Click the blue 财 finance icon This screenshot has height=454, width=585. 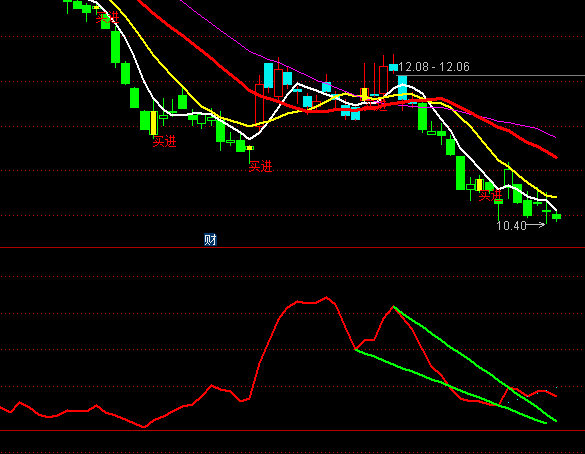[x=210, y=239]
